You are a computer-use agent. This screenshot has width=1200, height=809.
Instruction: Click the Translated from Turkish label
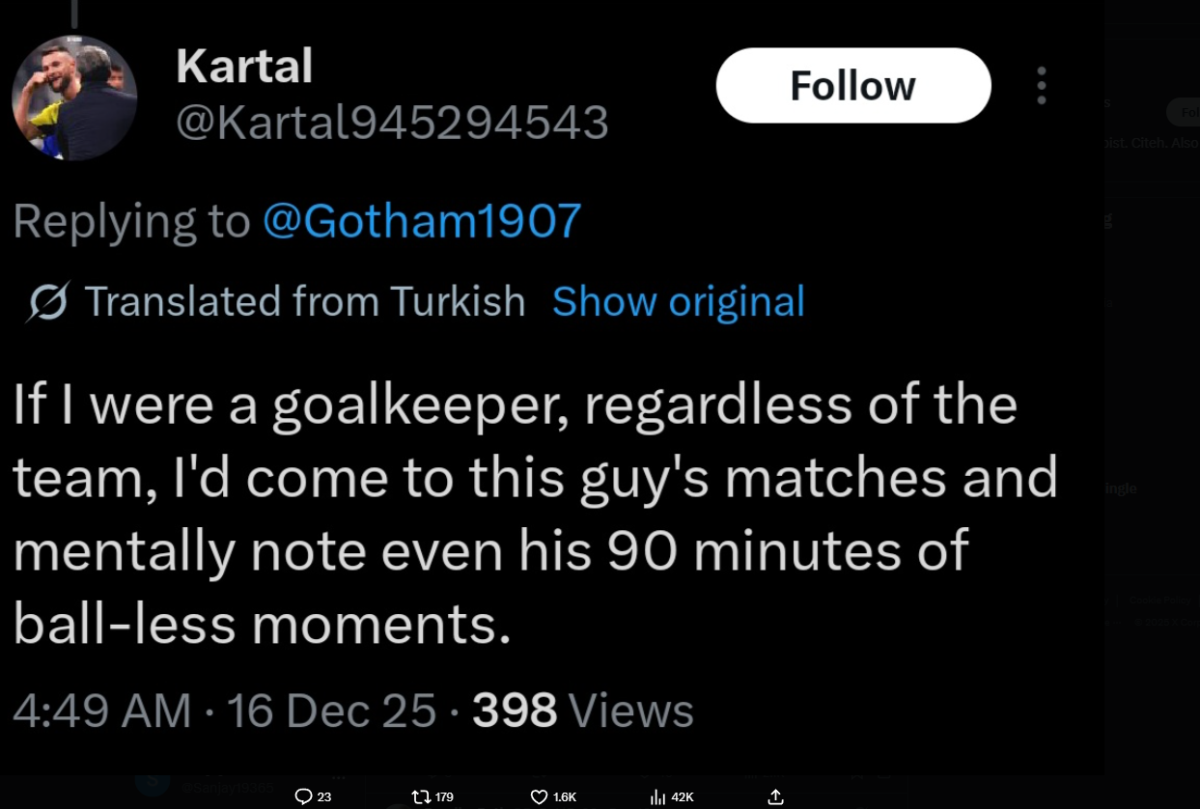coord(305,301)
